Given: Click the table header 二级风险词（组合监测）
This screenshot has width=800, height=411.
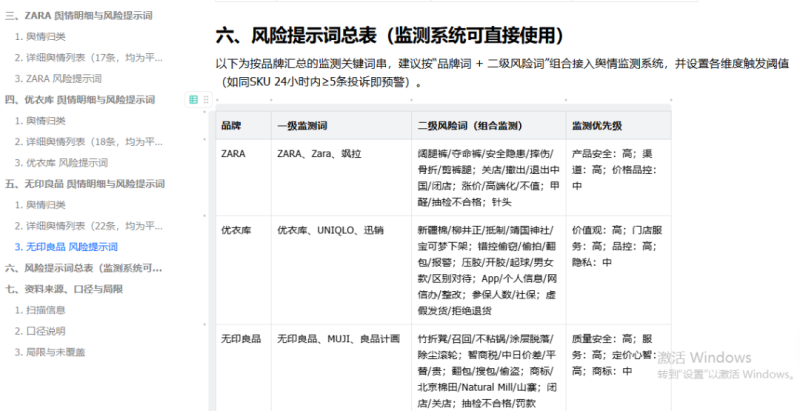Looking at the screenshot, I should pos(488,125).
